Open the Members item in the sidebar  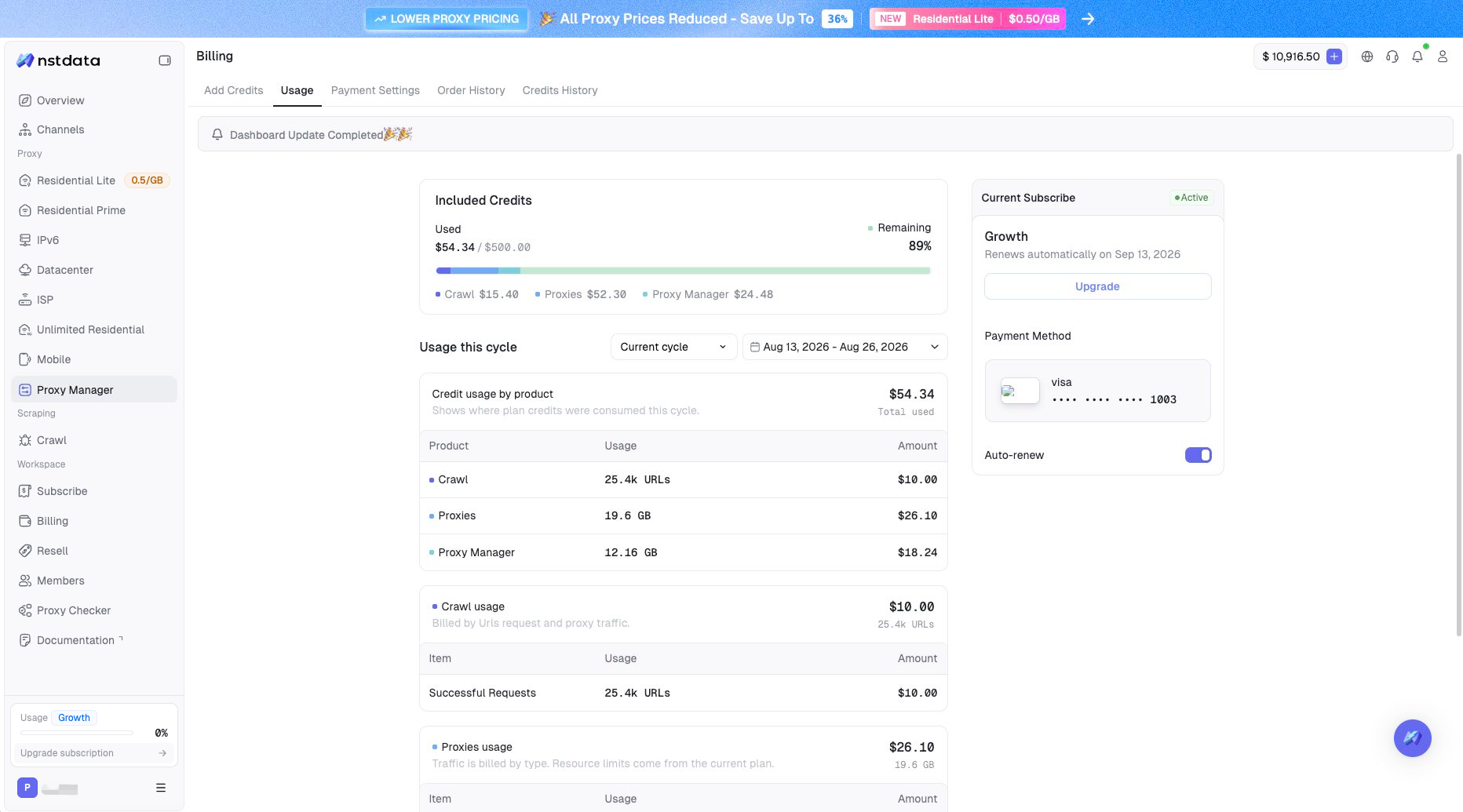pos(94,581)
